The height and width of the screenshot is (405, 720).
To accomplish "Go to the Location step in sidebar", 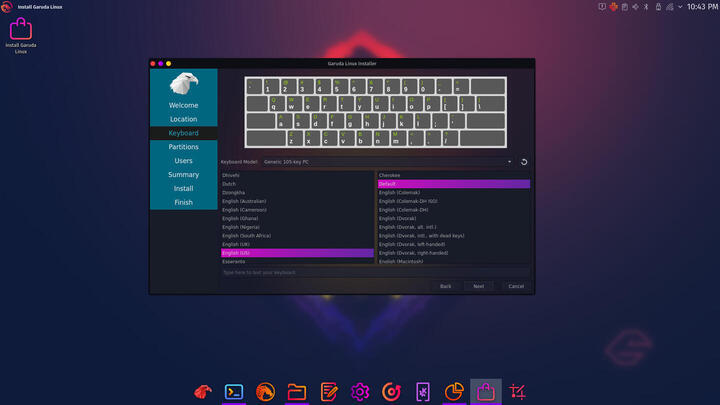I will (183, 119).
